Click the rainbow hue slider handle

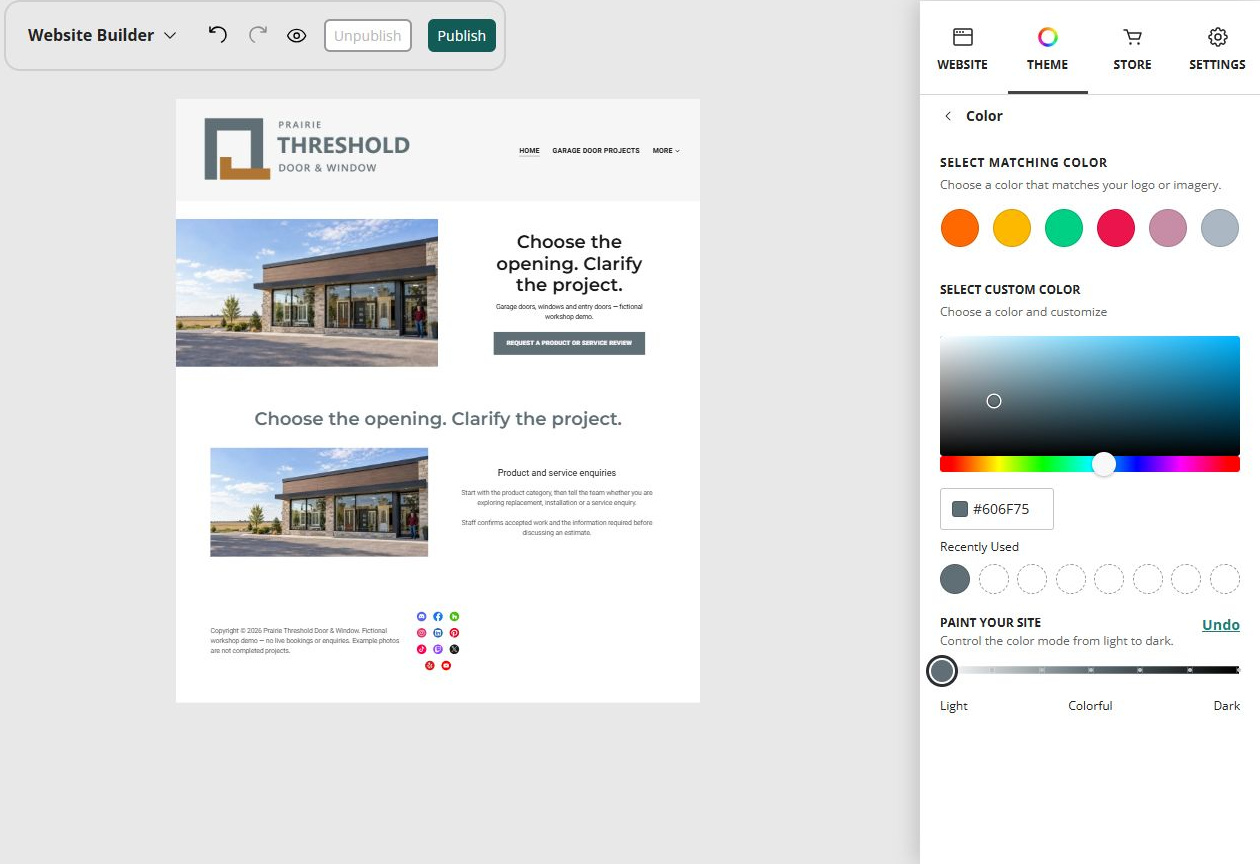pyautogui.click(x=1104, y=464)
